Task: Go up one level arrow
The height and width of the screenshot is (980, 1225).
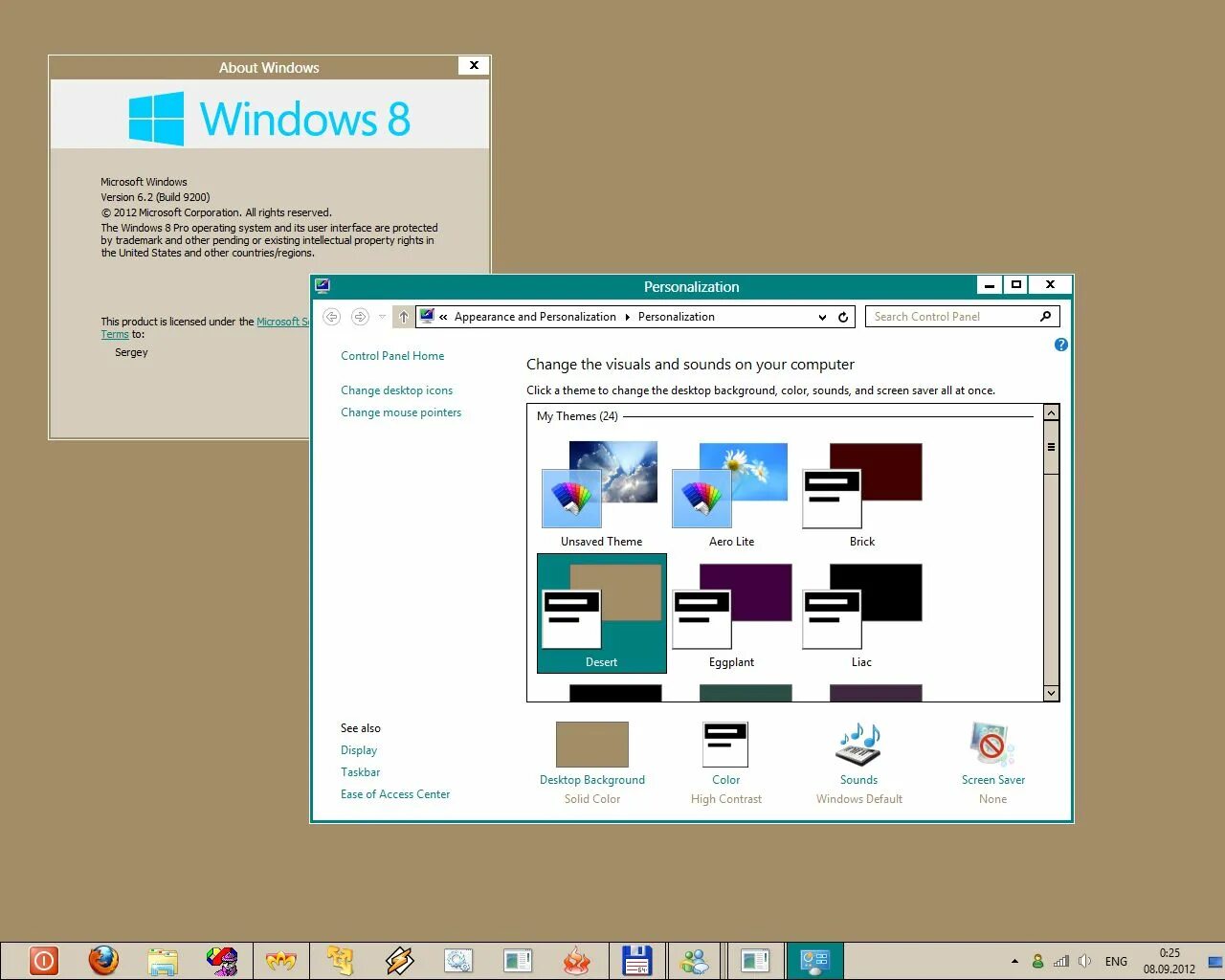Action: (404, 317)
